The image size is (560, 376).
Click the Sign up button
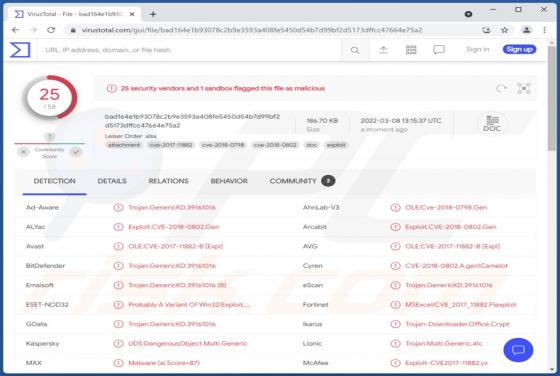coord(519,49)
